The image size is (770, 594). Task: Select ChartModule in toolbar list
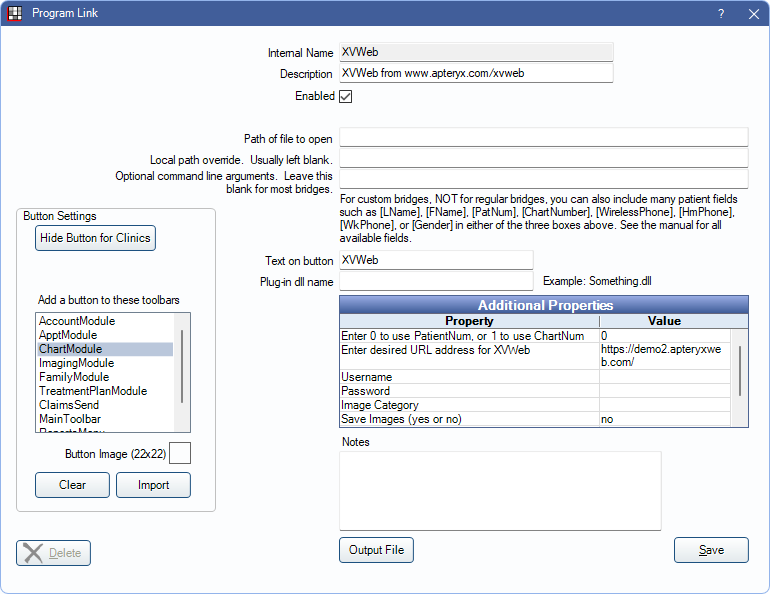(105, 349)
